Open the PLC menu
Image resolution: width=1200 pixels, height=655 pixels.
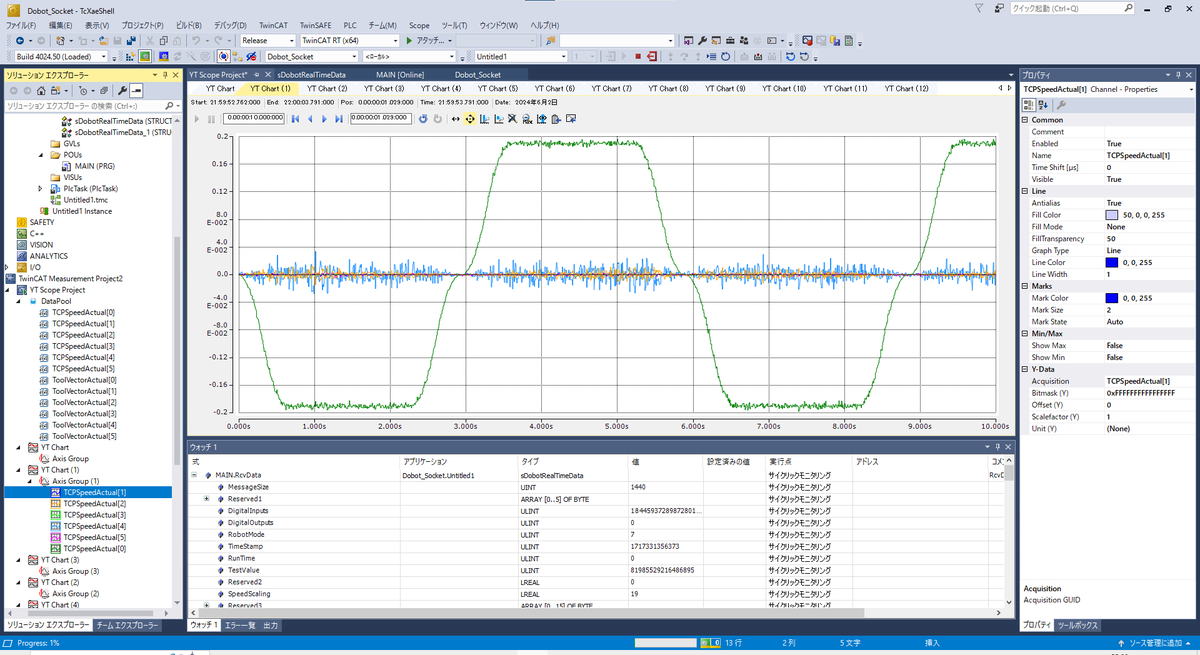350,25
